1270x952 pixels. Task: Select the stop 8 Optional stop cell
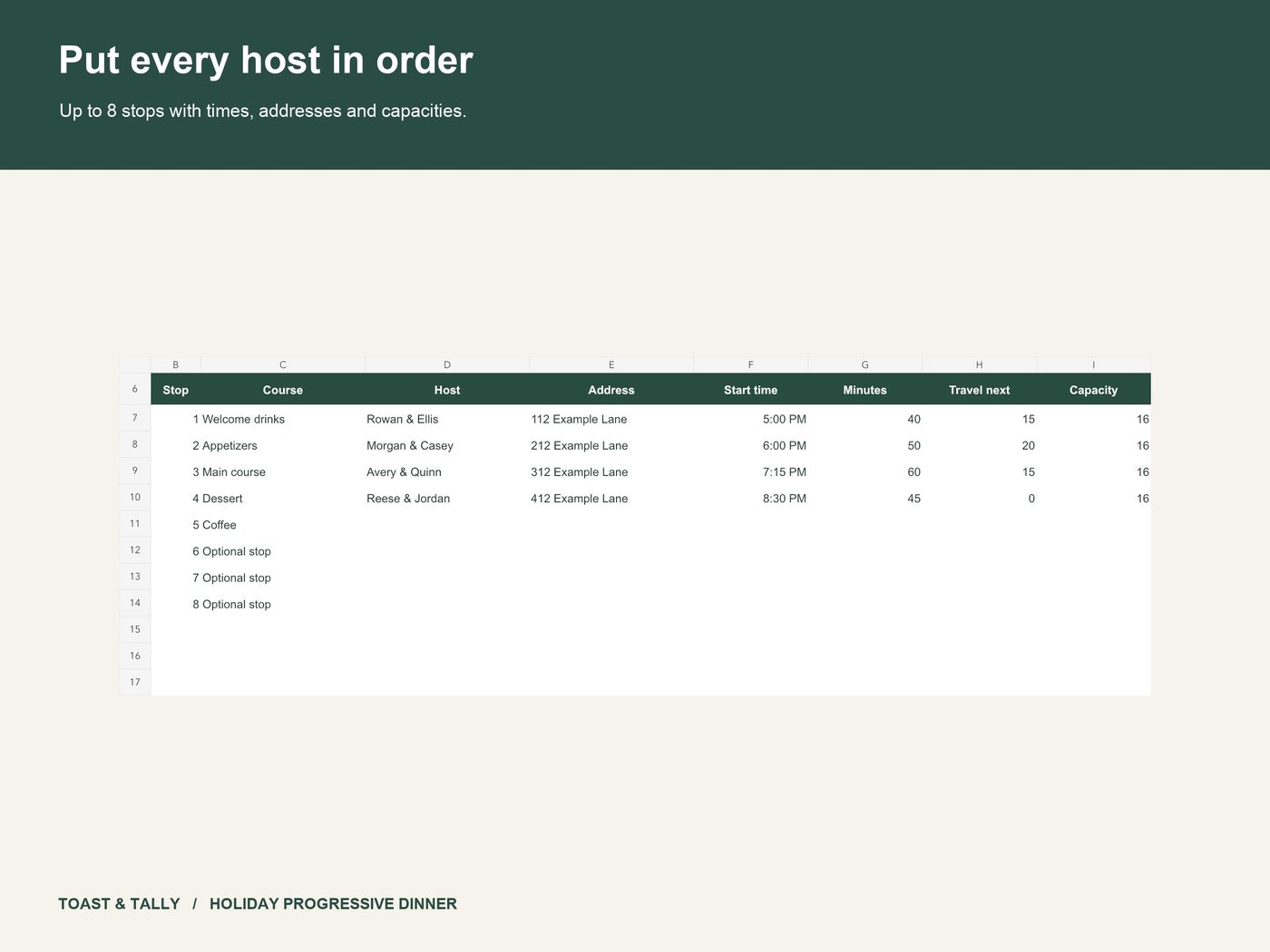point(282,604)
